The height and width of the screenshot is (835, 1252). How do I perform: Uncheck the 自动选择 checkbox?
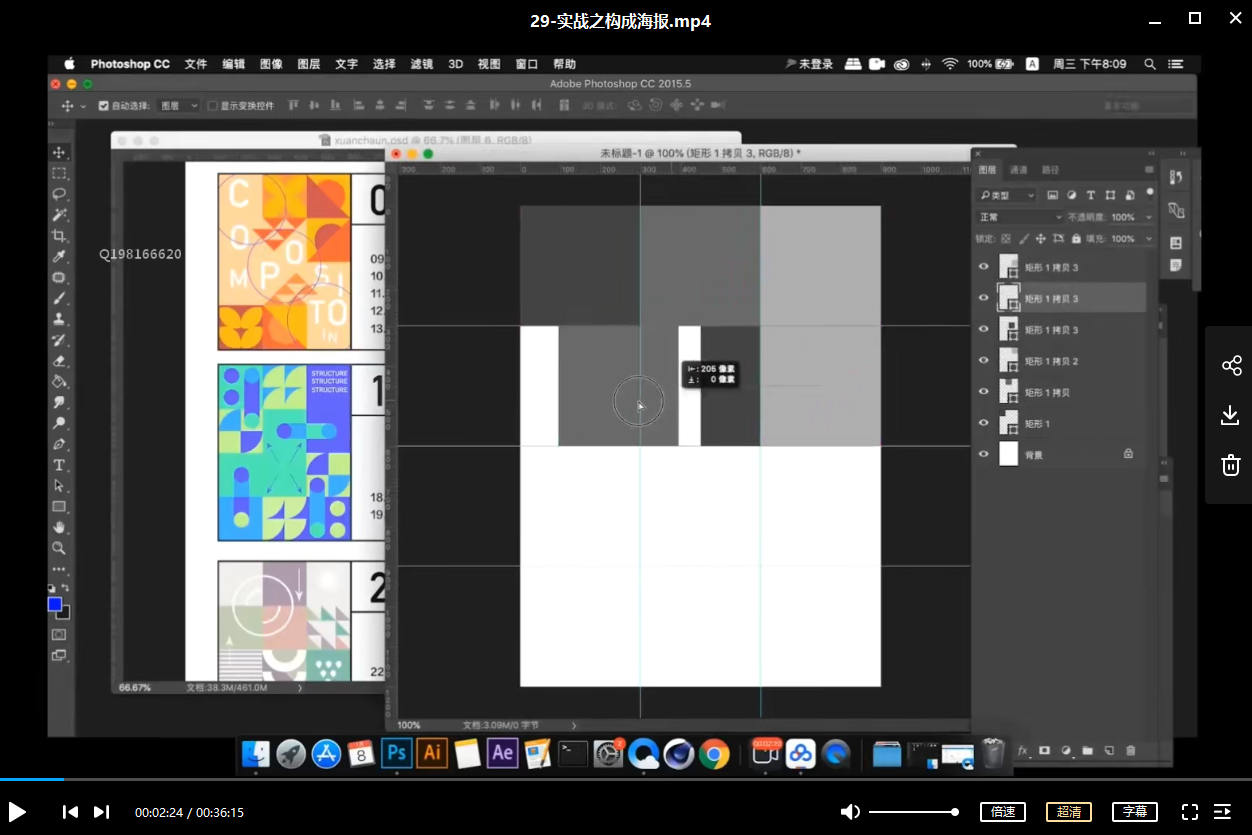click(x=104, y=106)
